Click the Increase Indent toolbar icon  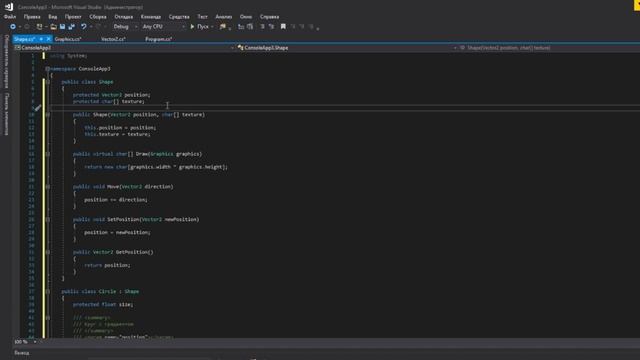coord(250,27)
